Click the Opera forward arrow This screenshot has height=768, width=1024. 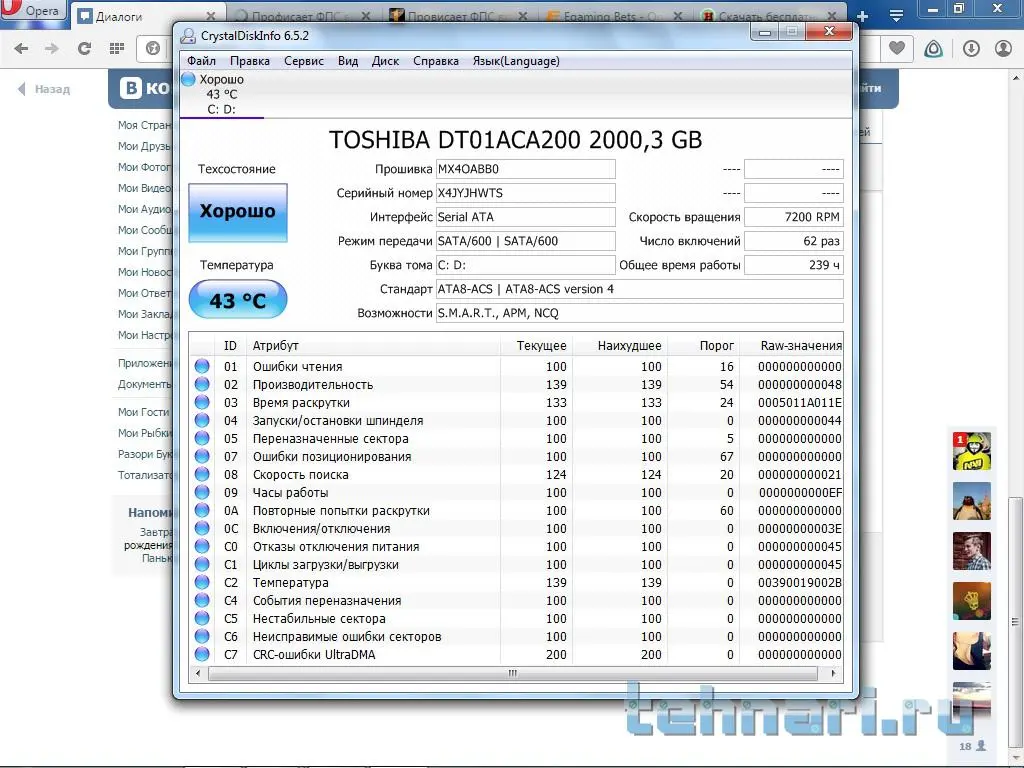[52, 48]
